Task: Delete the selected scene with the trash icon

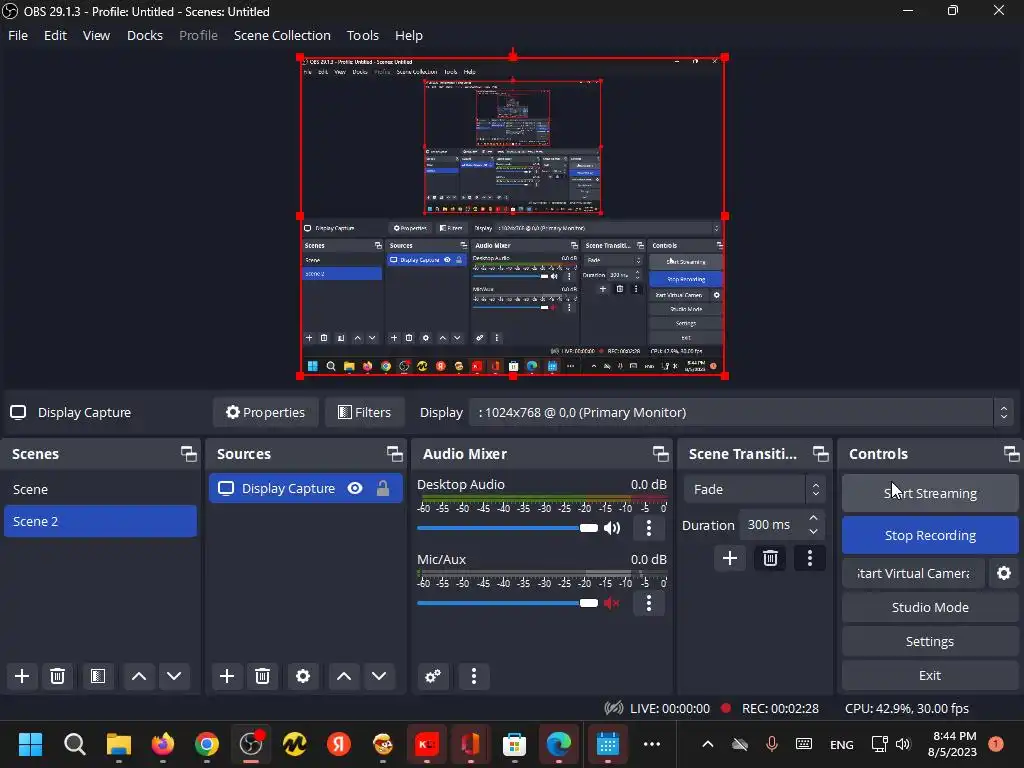Action: (57, 676)
